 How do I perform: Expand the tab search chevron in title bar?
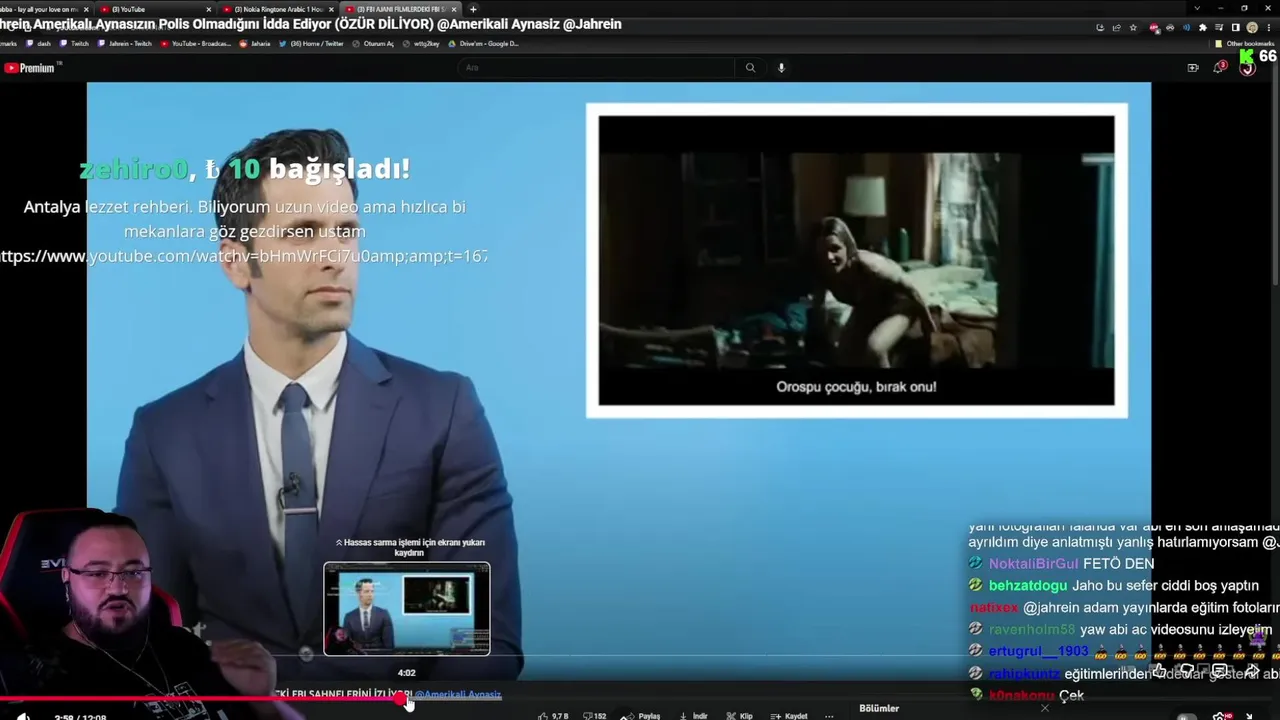pyautogui.click(x=1197, y=8)
